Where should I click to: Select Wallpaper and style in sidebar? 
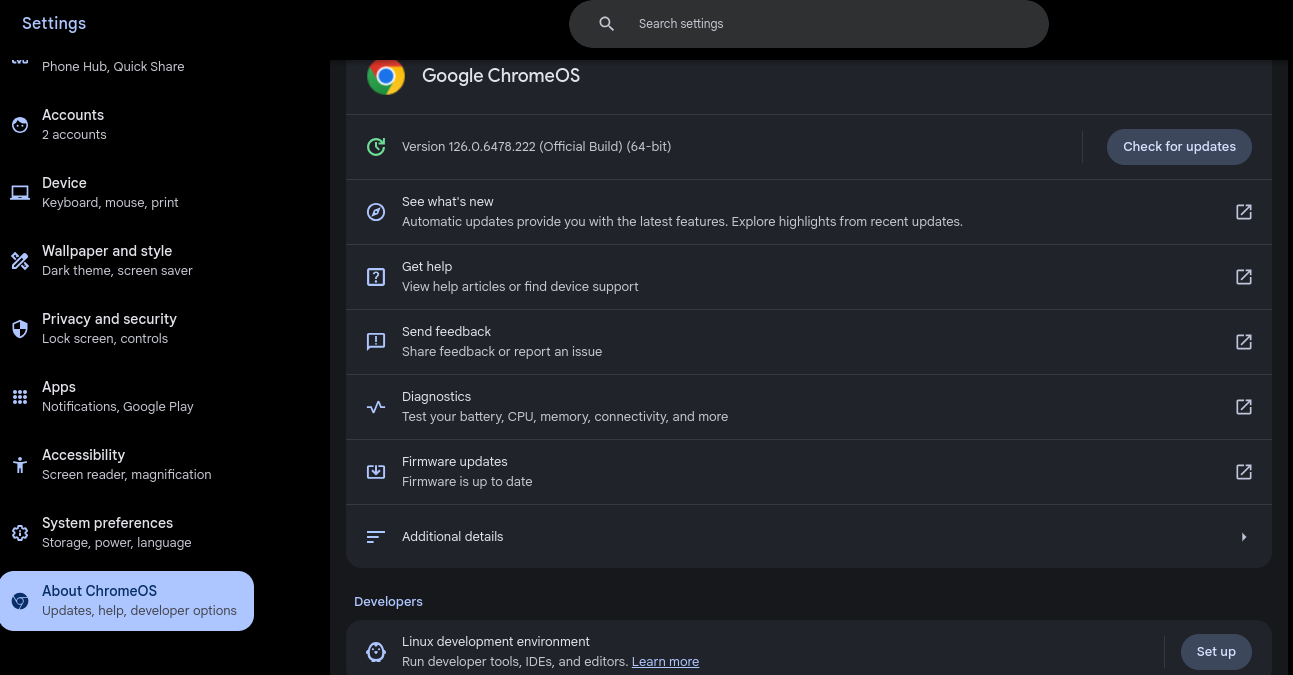[x=107, y=260]
